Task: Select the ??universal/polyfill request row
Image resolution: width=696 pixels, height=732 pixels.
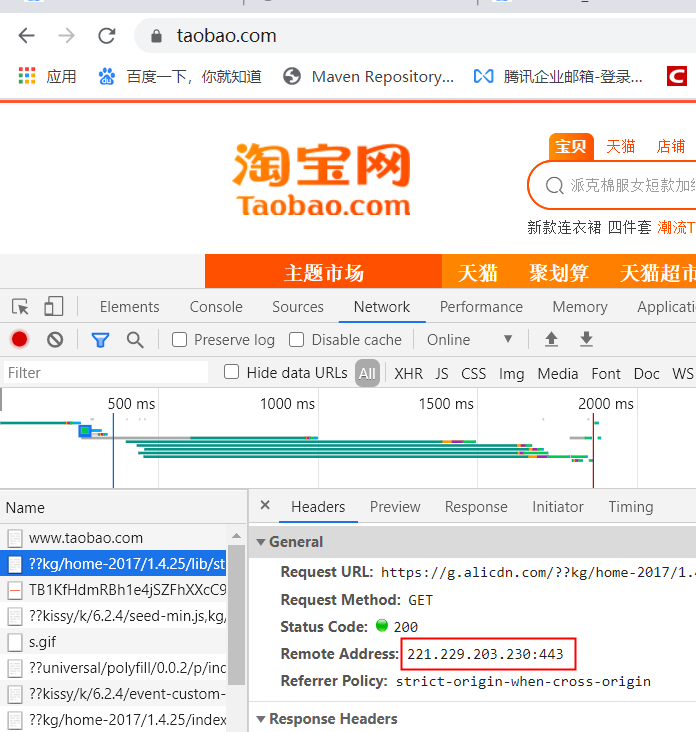Action: coord(114,668)
